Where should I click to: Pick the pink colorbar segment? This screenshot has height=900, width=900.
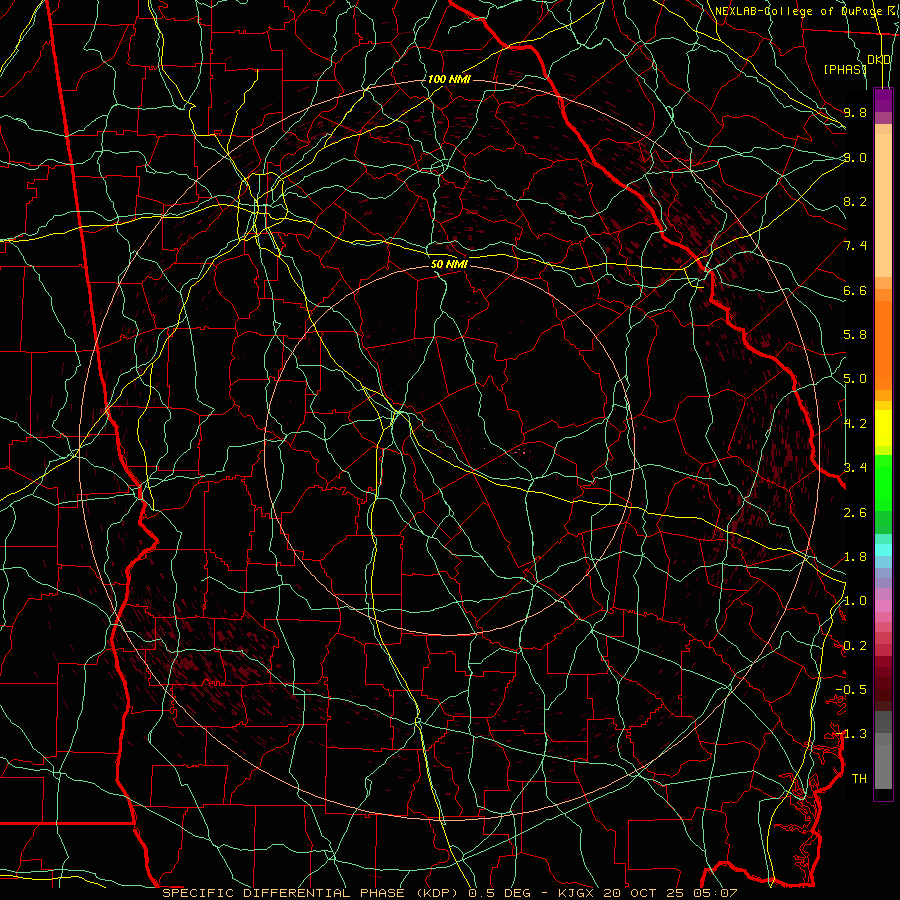click(883, 606)
